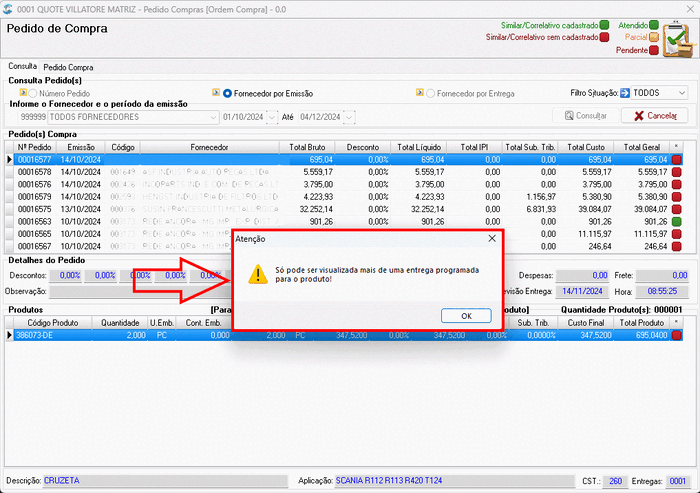Click the Total Produto column header
Viewport: 700px width, 493px height.
tap(641, 323)
